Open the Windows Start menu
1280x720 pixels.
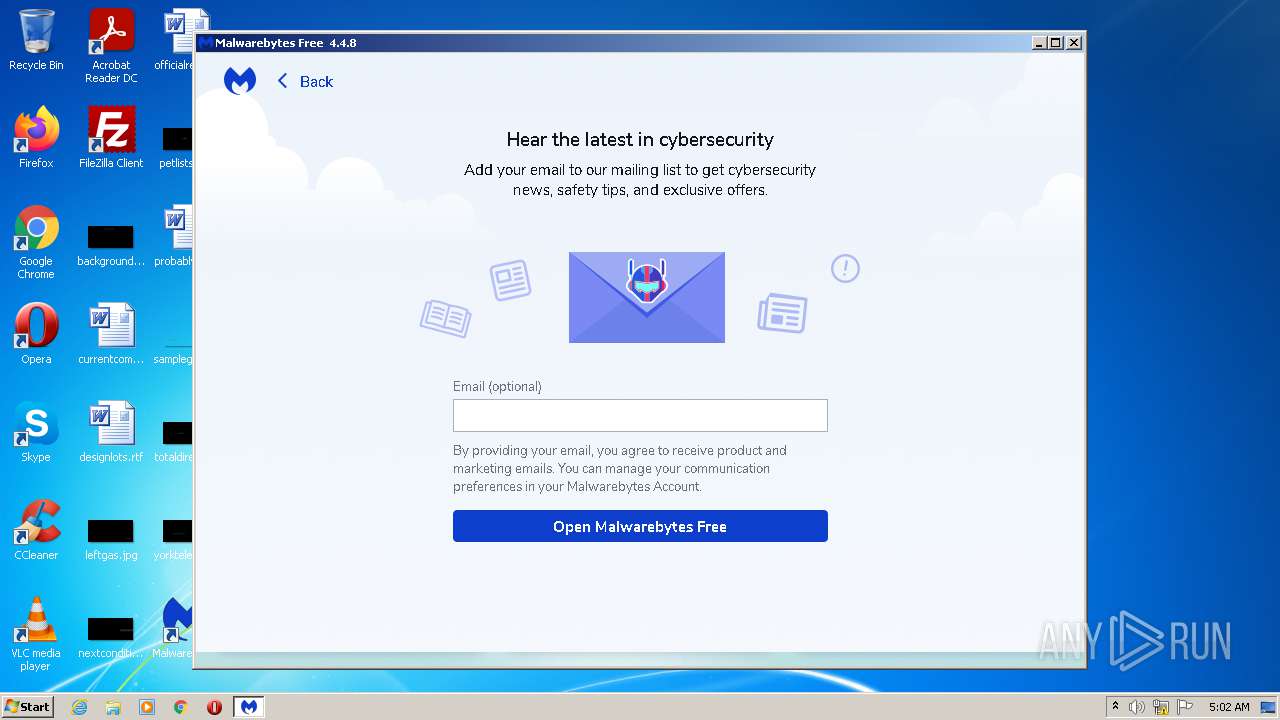(x=28, y=706)
